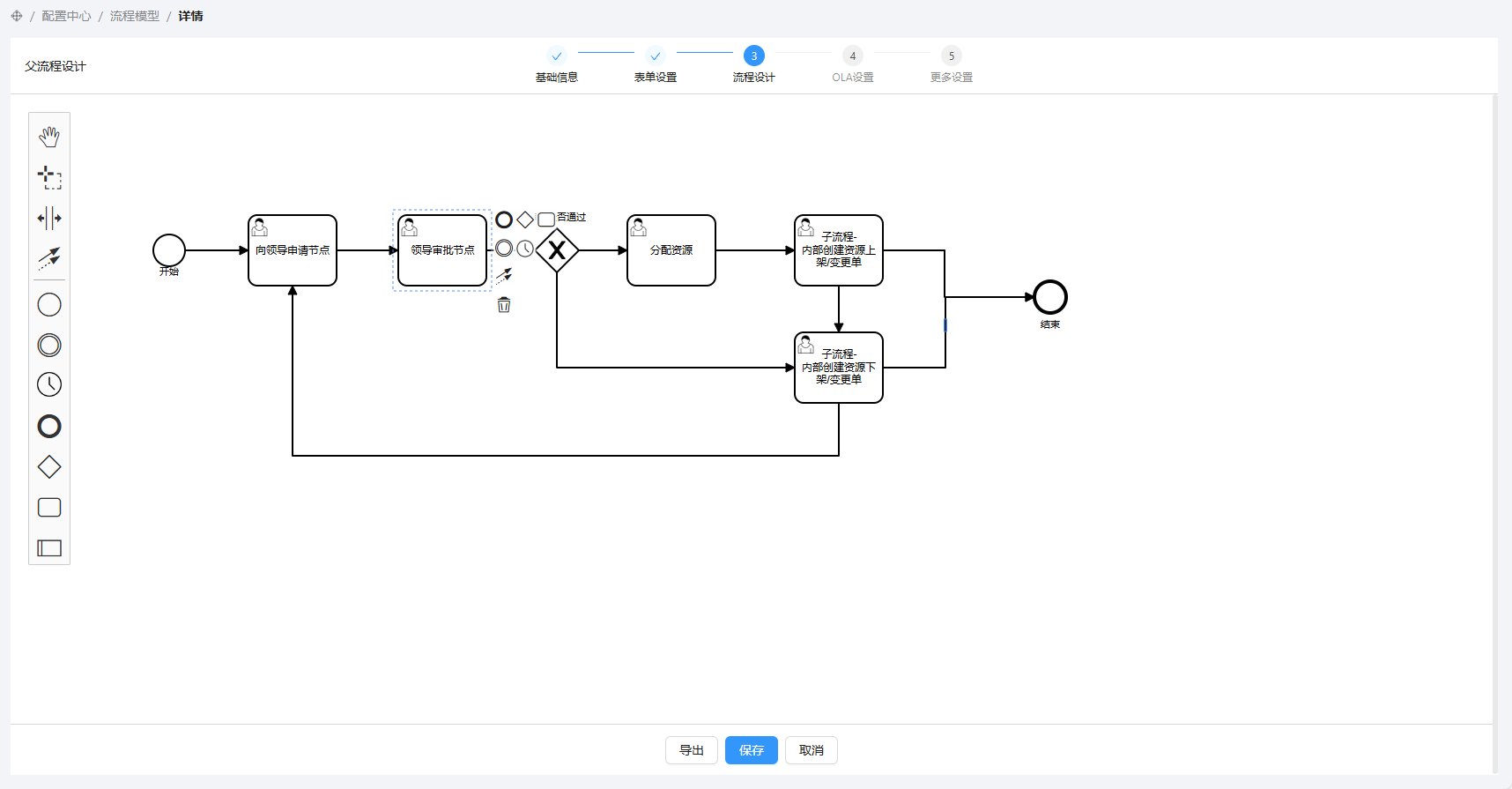The height and width of the screenshot is (789, 1512).
Task: Go to step 4 OLA设置
Action: click(853, 65)
